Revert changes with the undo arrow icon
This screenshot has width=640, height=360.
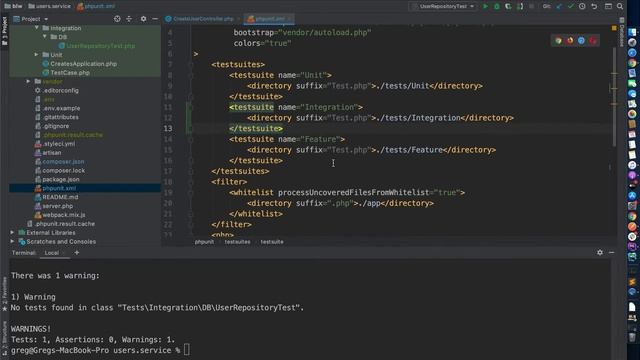coord(594,6)
